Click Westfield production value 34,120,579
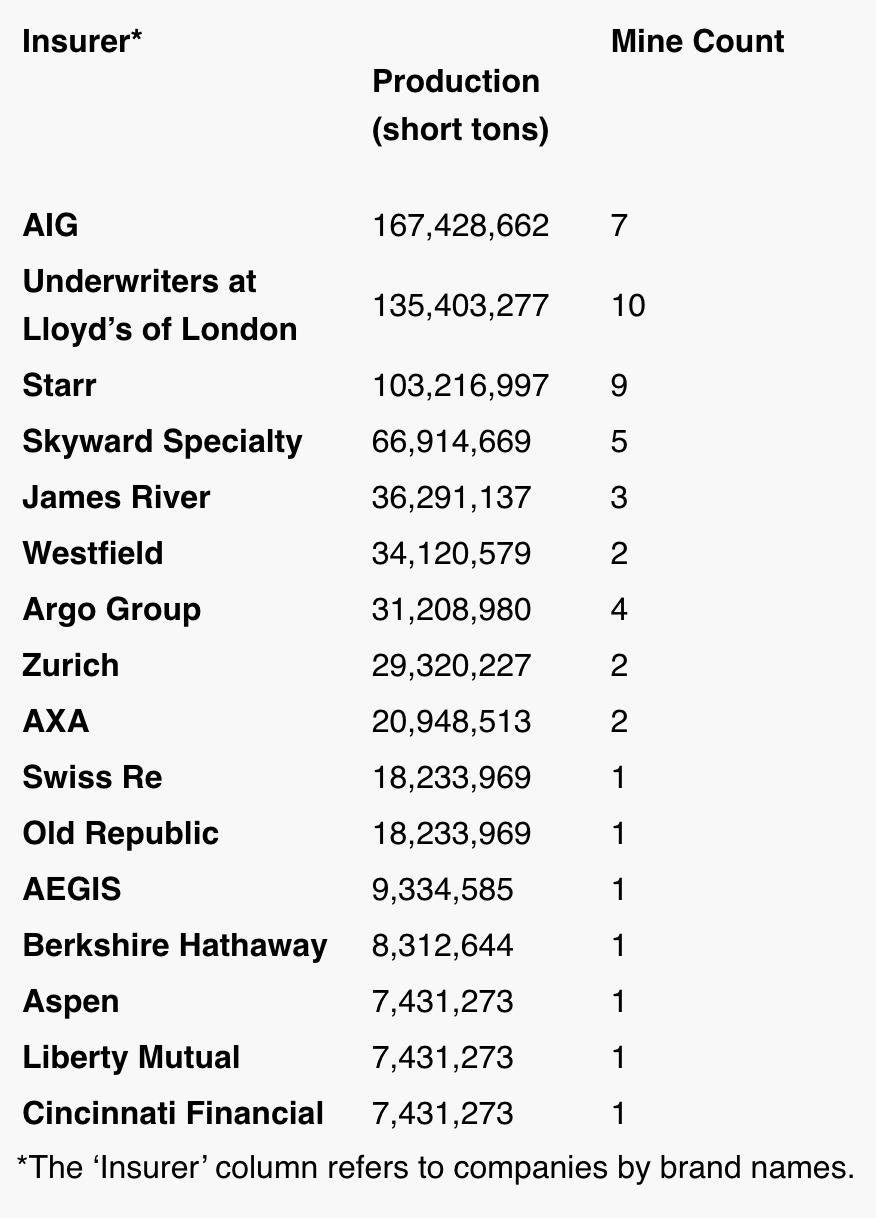Screen dimensions: 876x1218 point(451,553)
